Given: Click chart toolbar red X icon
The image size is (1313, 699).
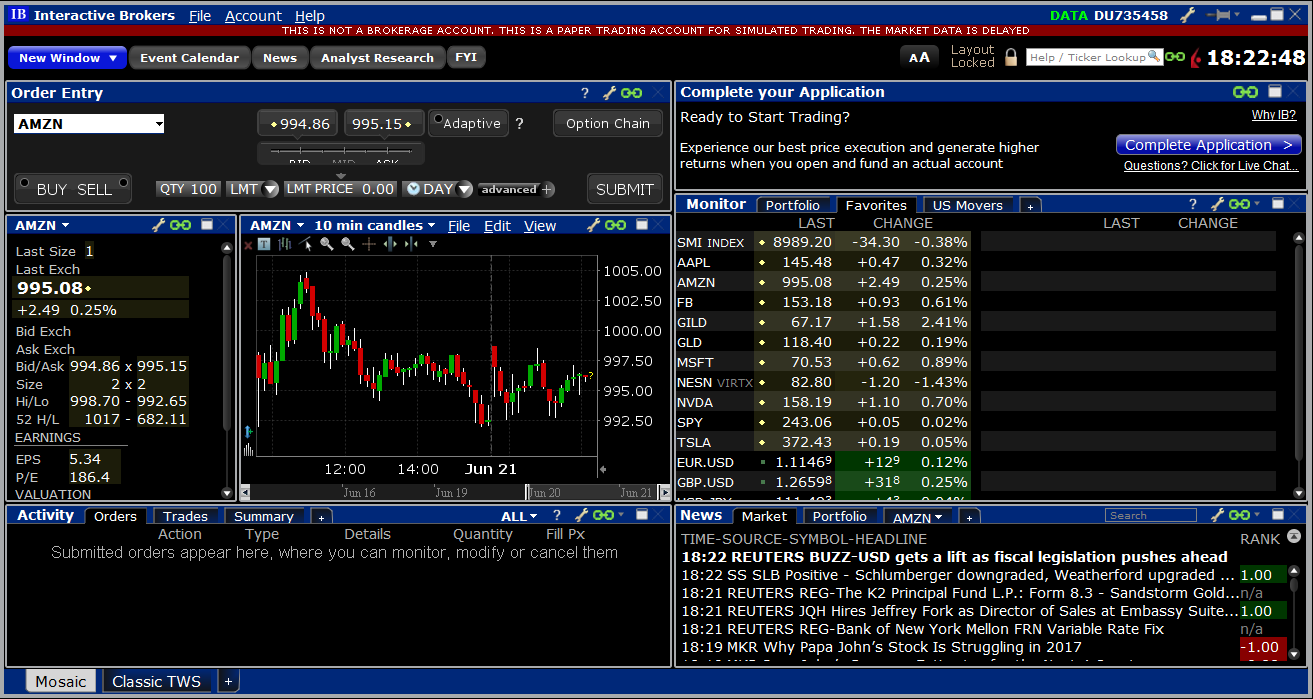Looking at the screenshot, I should tap(249, 244).
